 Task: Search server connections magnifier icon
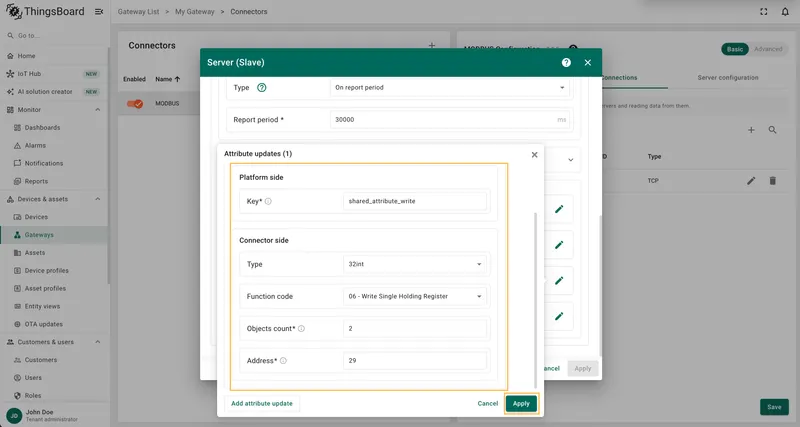(x=772, y=130)
